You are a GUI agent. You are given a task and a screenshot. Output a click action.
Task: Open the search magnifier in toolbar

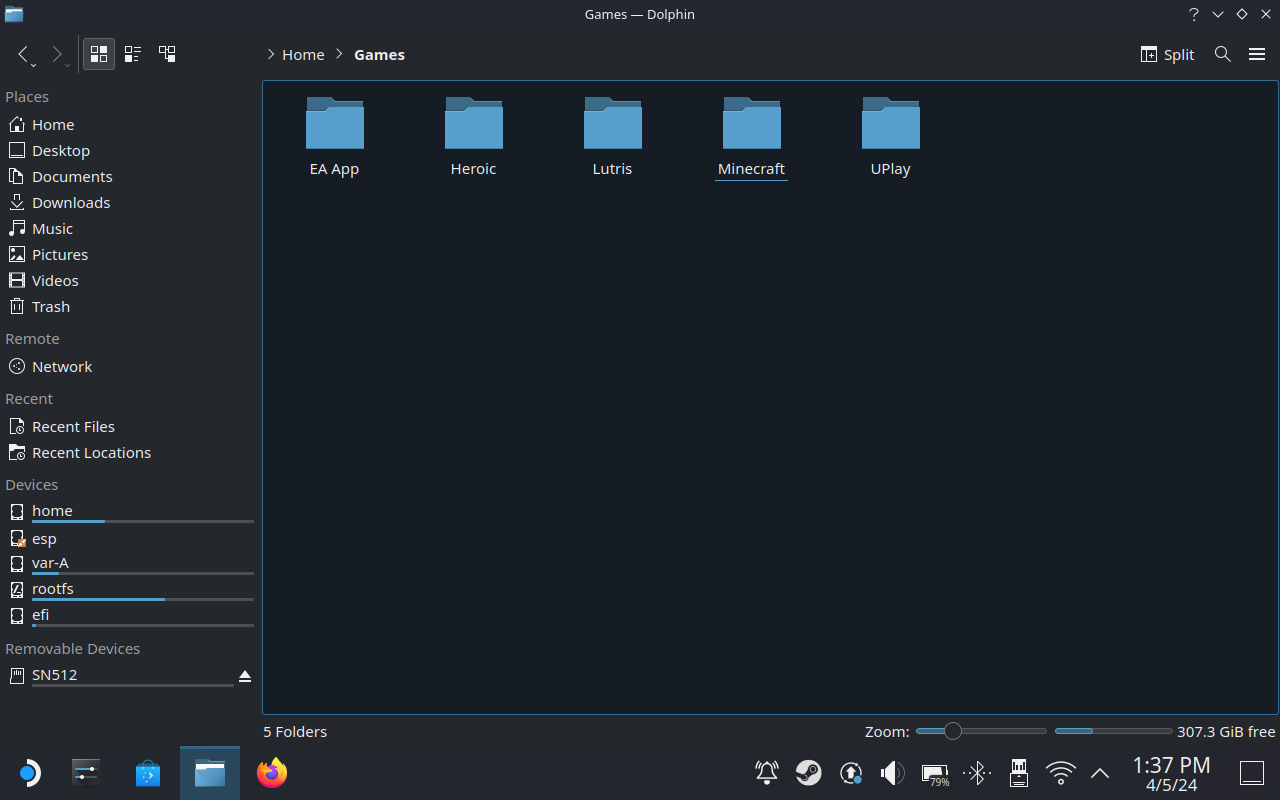pyautogui.click(x=1222, y=54)
